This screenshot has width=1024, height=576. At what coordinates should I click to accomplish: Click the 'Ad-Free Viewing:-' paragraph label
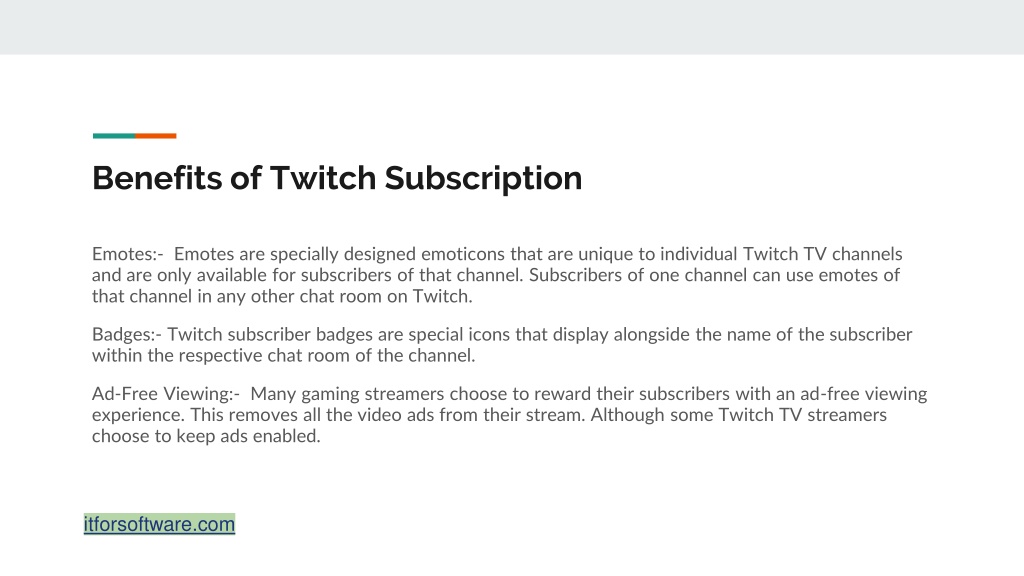point(166,394)
